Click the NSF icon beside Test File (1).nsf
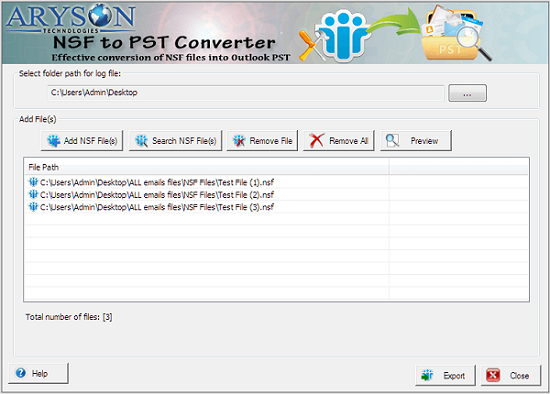This screenshot has height=394, width=550. point(33,182)
